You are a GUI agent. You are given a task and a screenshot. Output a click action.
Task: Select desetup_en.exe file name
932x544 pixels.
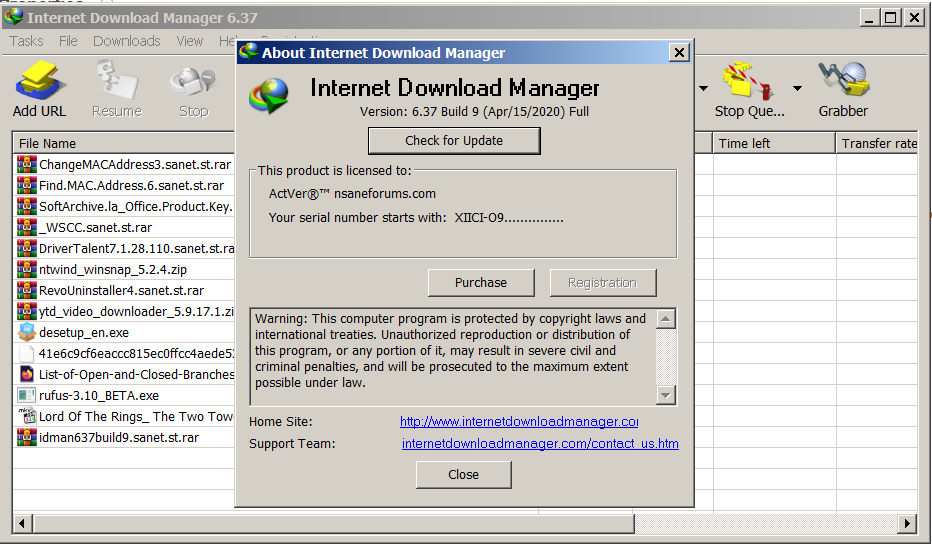click(84, 333)
